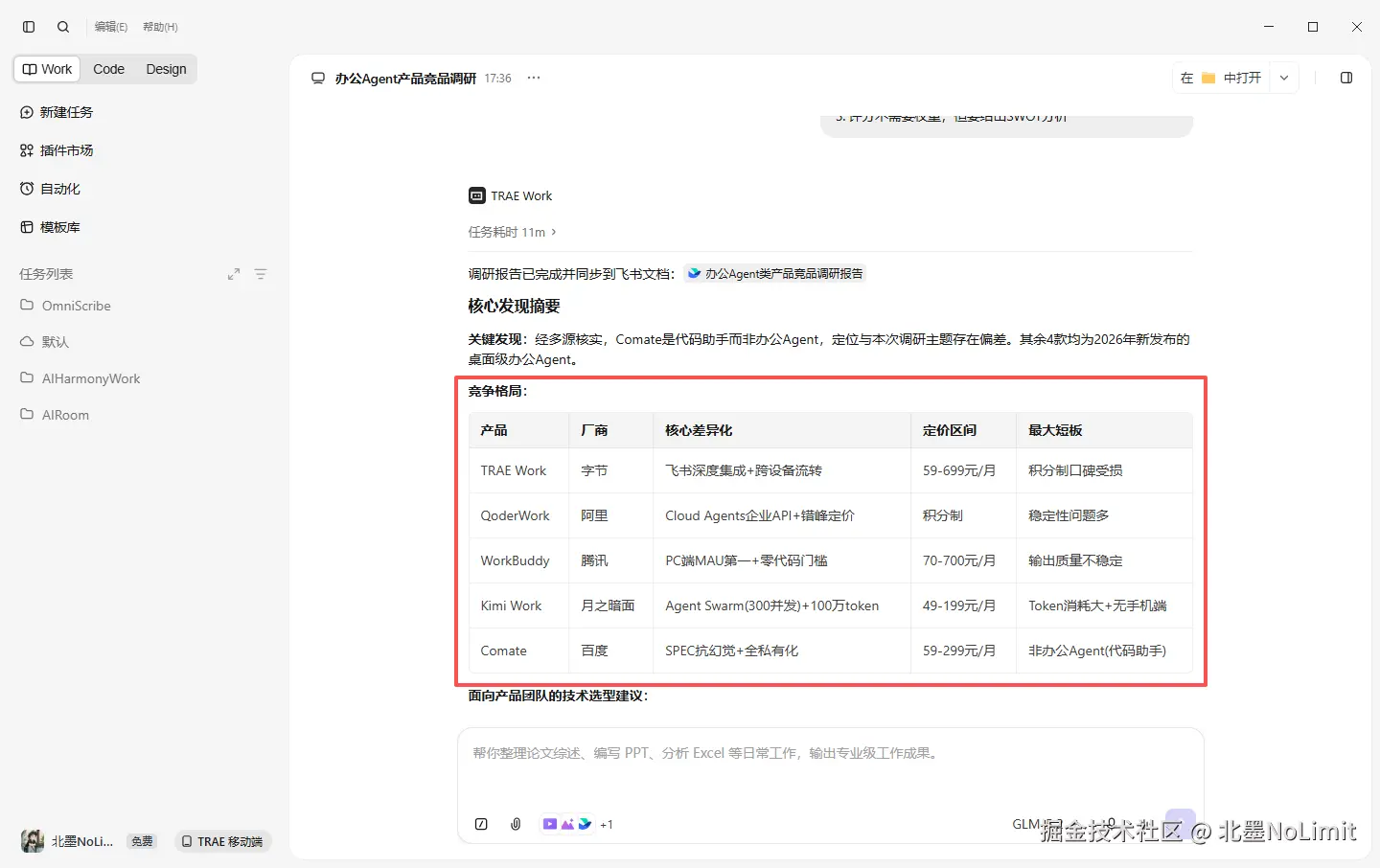The image size is (1380, 868).
Task: Select the AIRoom folder
Action: click(x=55, y=415)
